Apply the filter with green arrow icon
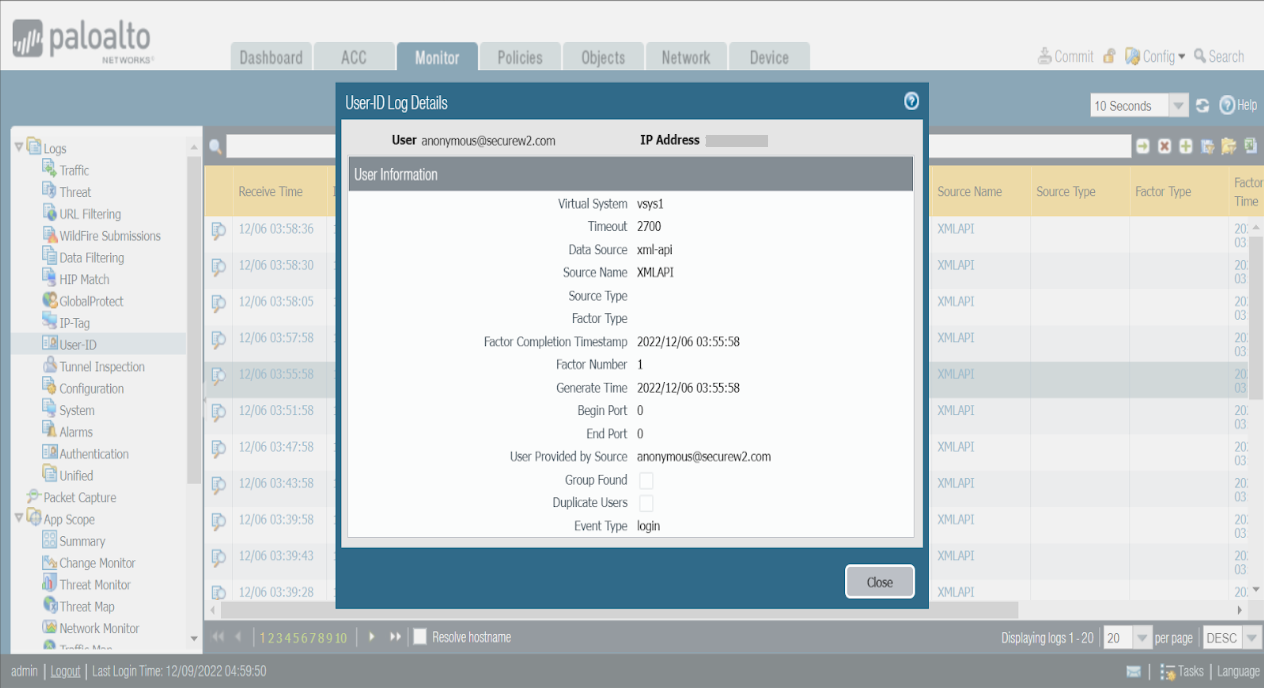This screenshot has height=688, width=1264. (x=1142, y=147)
